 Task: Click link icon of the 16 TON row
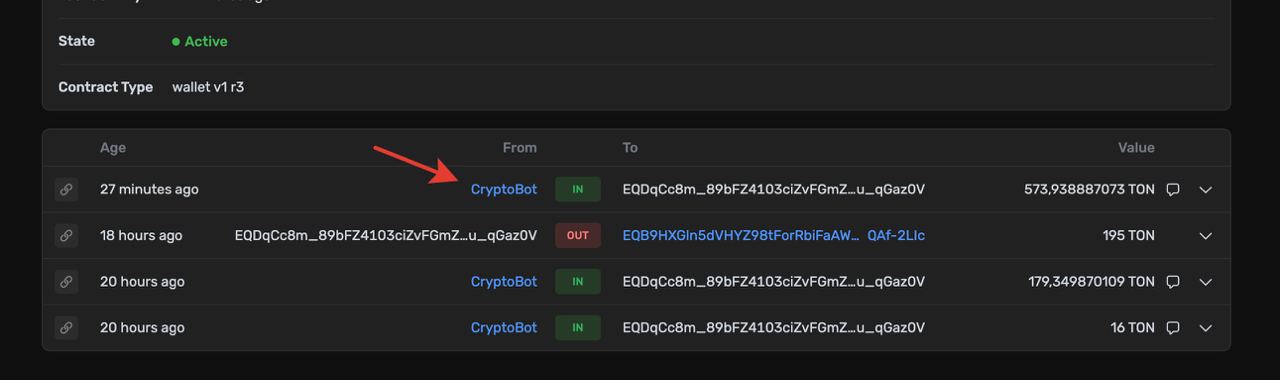[x=66, y=327]
